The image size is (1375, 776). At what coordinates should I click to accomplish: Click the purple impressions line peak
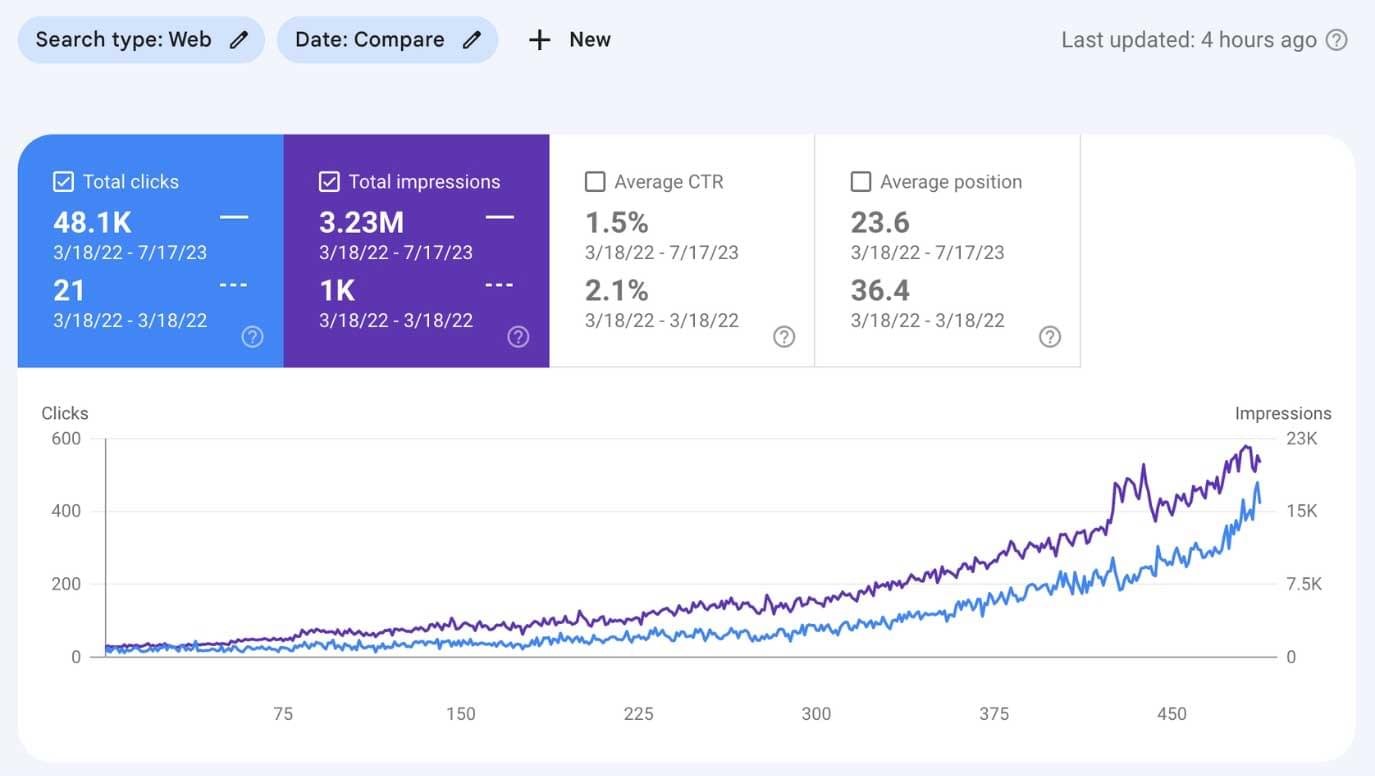(x=1246, y=446)
